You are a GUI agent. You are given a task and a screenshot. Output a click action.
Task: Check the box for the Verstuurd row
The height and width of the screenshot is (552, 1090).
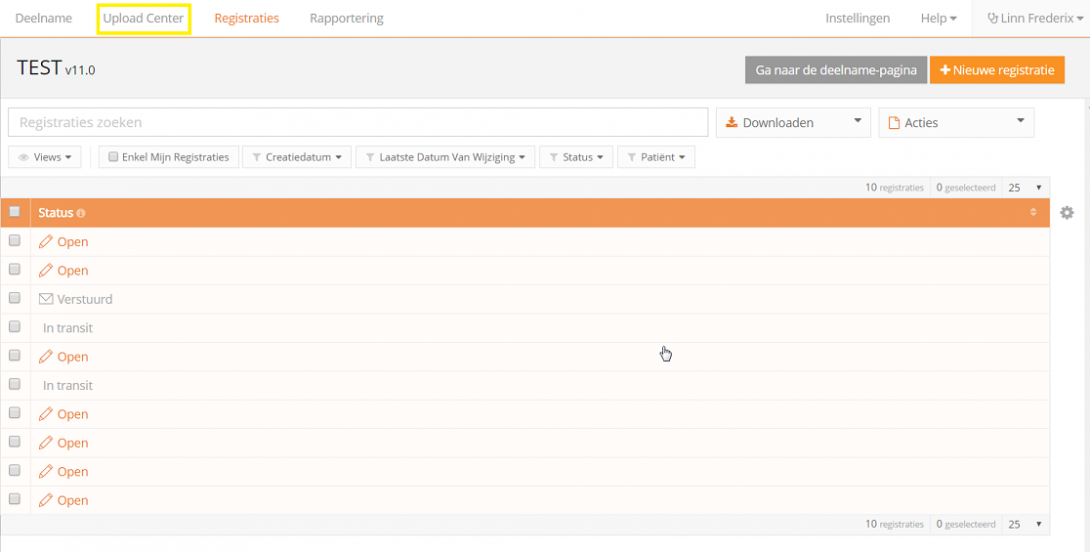pos(15,299)
